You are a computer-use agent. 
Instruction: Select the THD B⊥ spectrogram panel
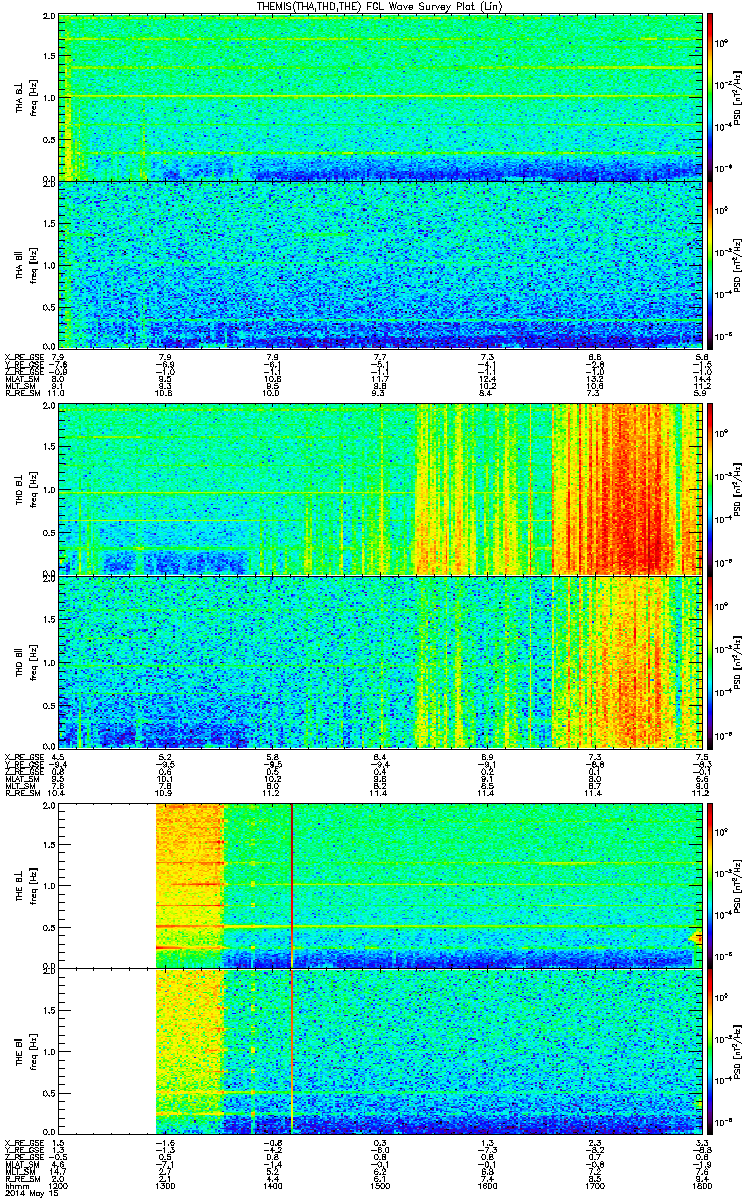380,489
